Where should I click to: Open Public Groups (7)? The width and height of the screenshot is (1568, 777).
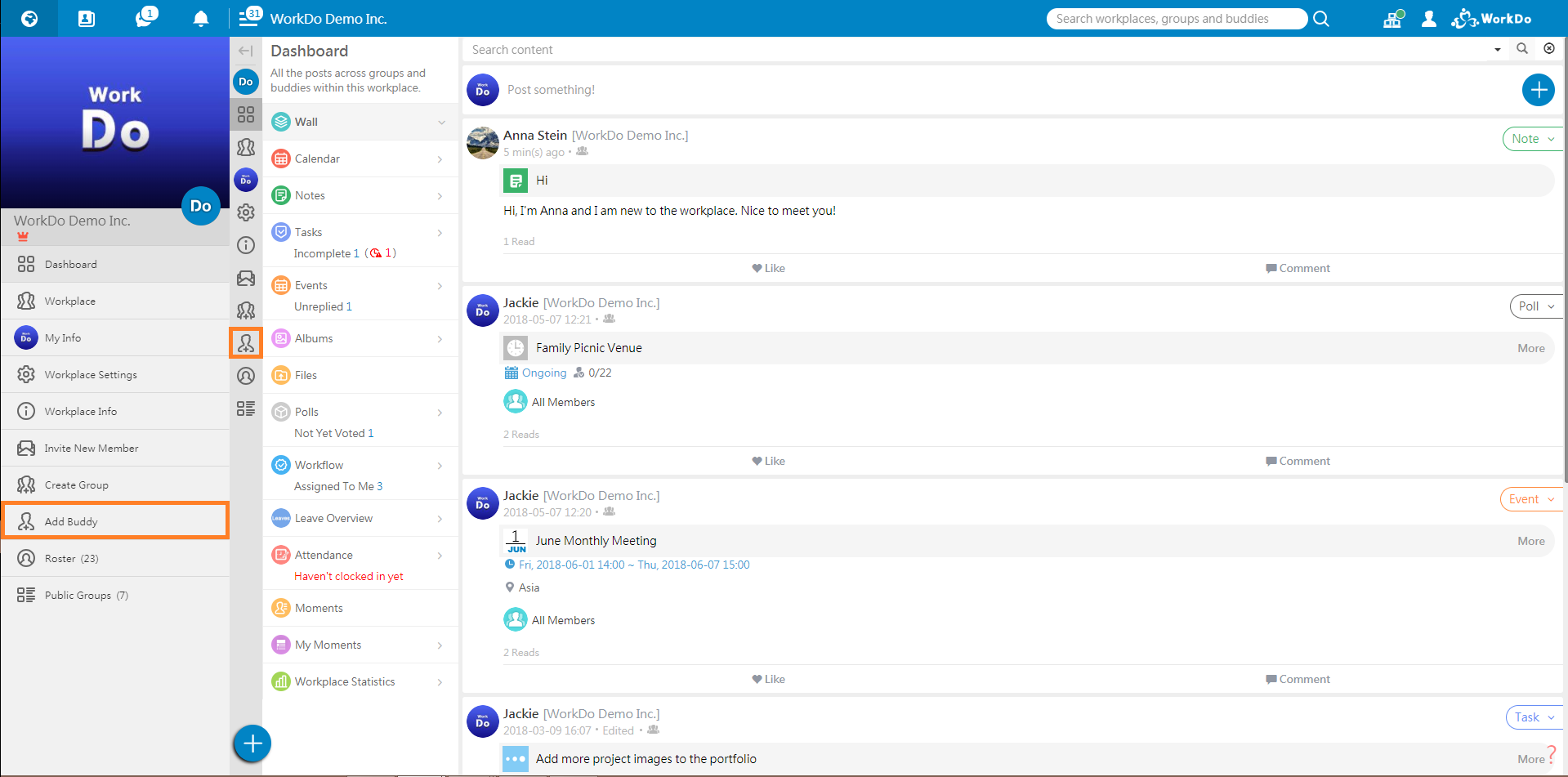click(x=115, y=595)
